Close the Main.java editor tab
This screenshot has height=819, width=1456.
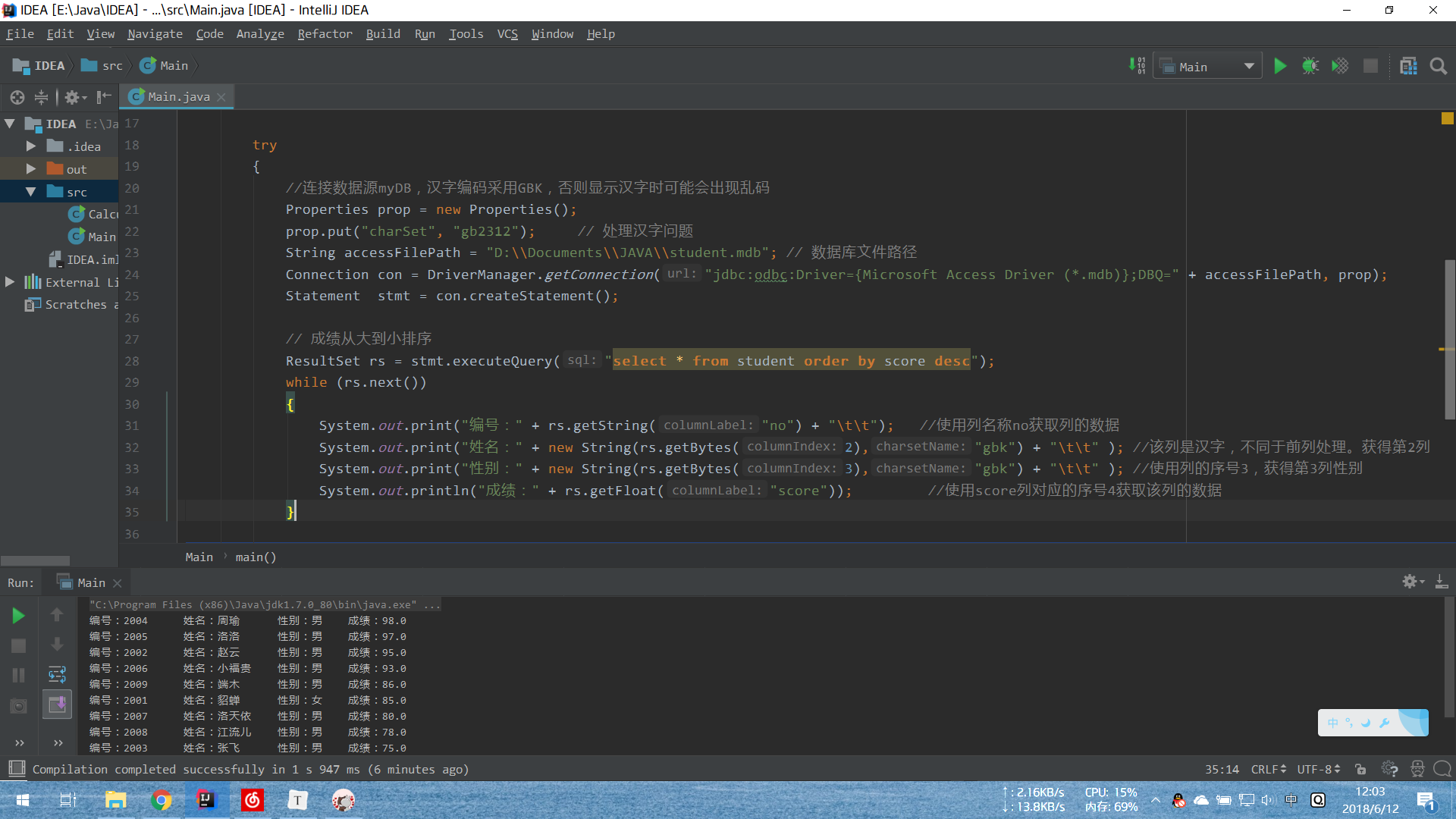(x=221, y=97)
